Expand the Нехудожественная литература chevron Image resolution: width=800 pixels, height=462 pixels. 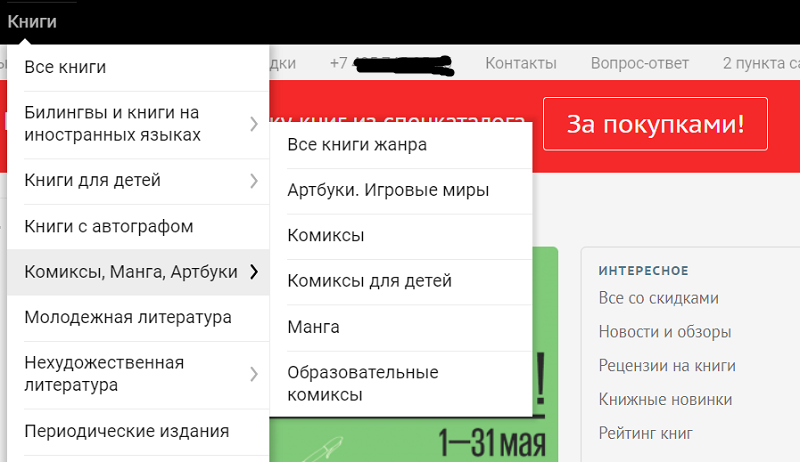tap(253, 374)
